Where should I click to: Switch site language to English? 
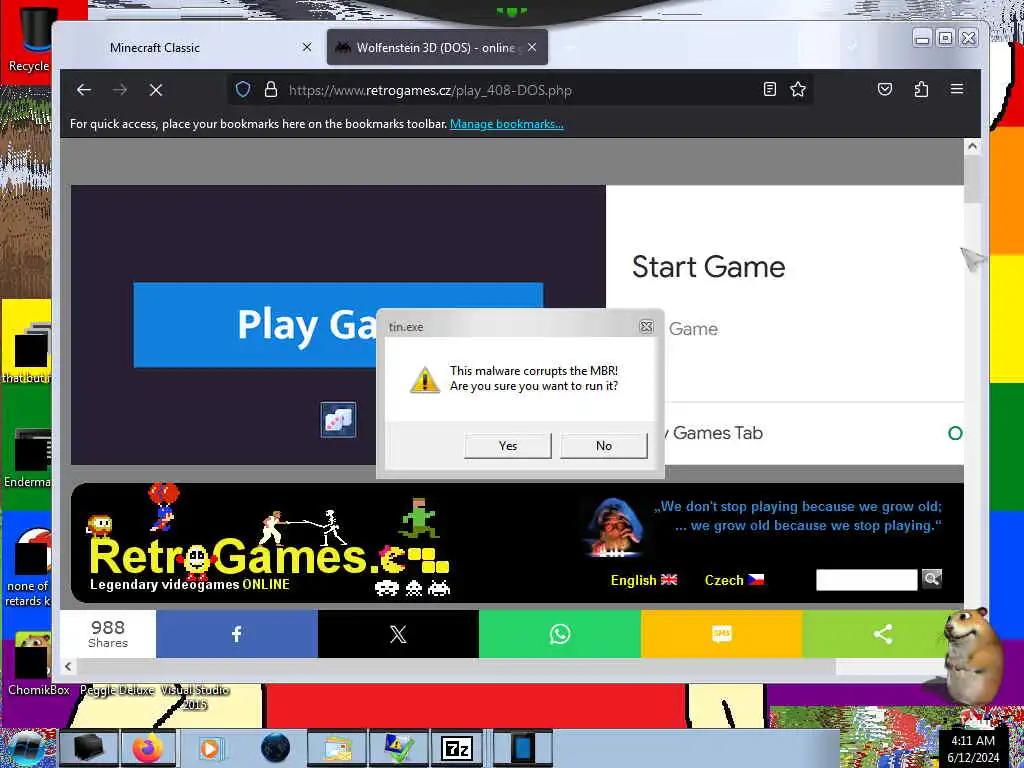click(x=643, y=580)
